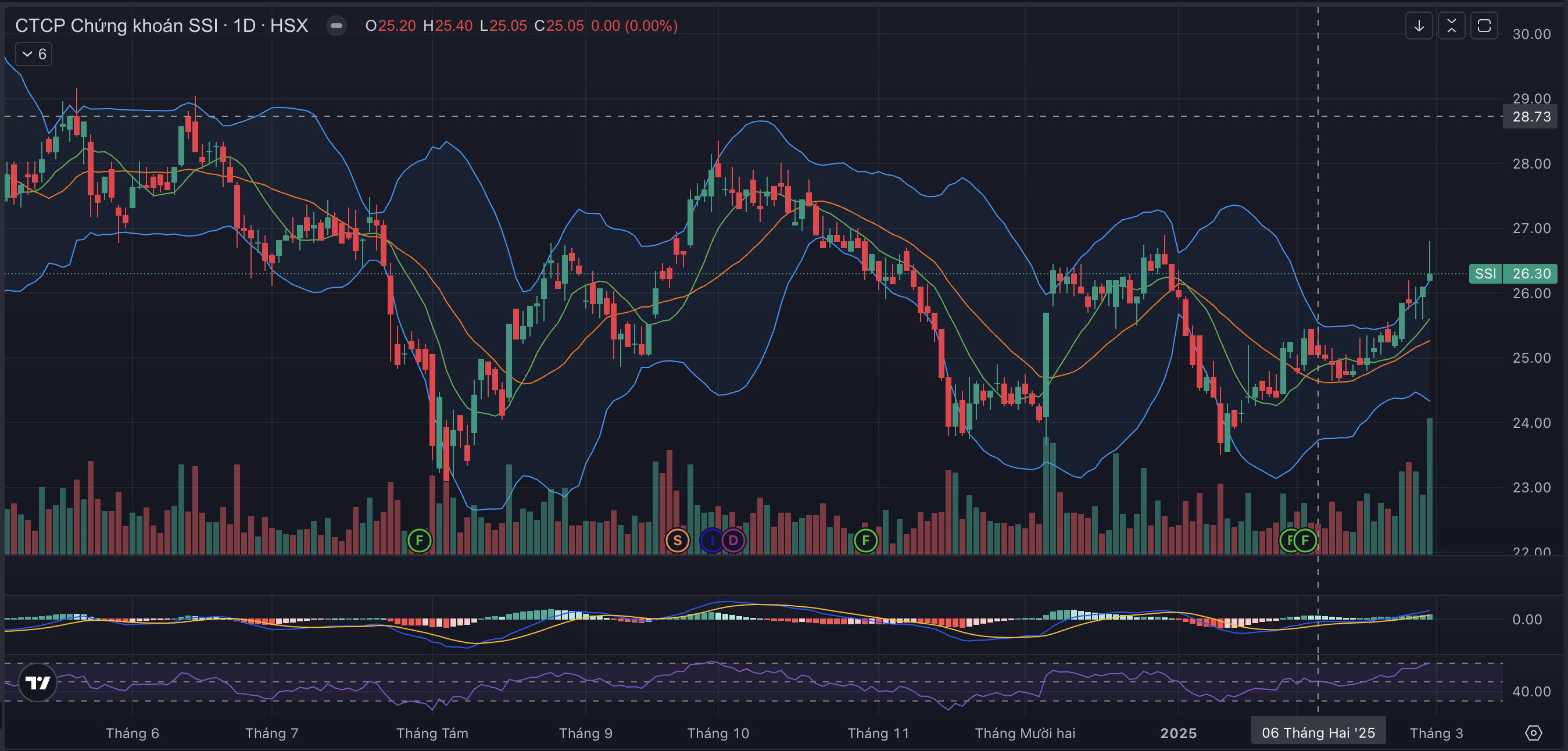Expand the 6 indicators legend chevron
The height and width of the screenshot is (751, 1568).
tap(27, 54)
